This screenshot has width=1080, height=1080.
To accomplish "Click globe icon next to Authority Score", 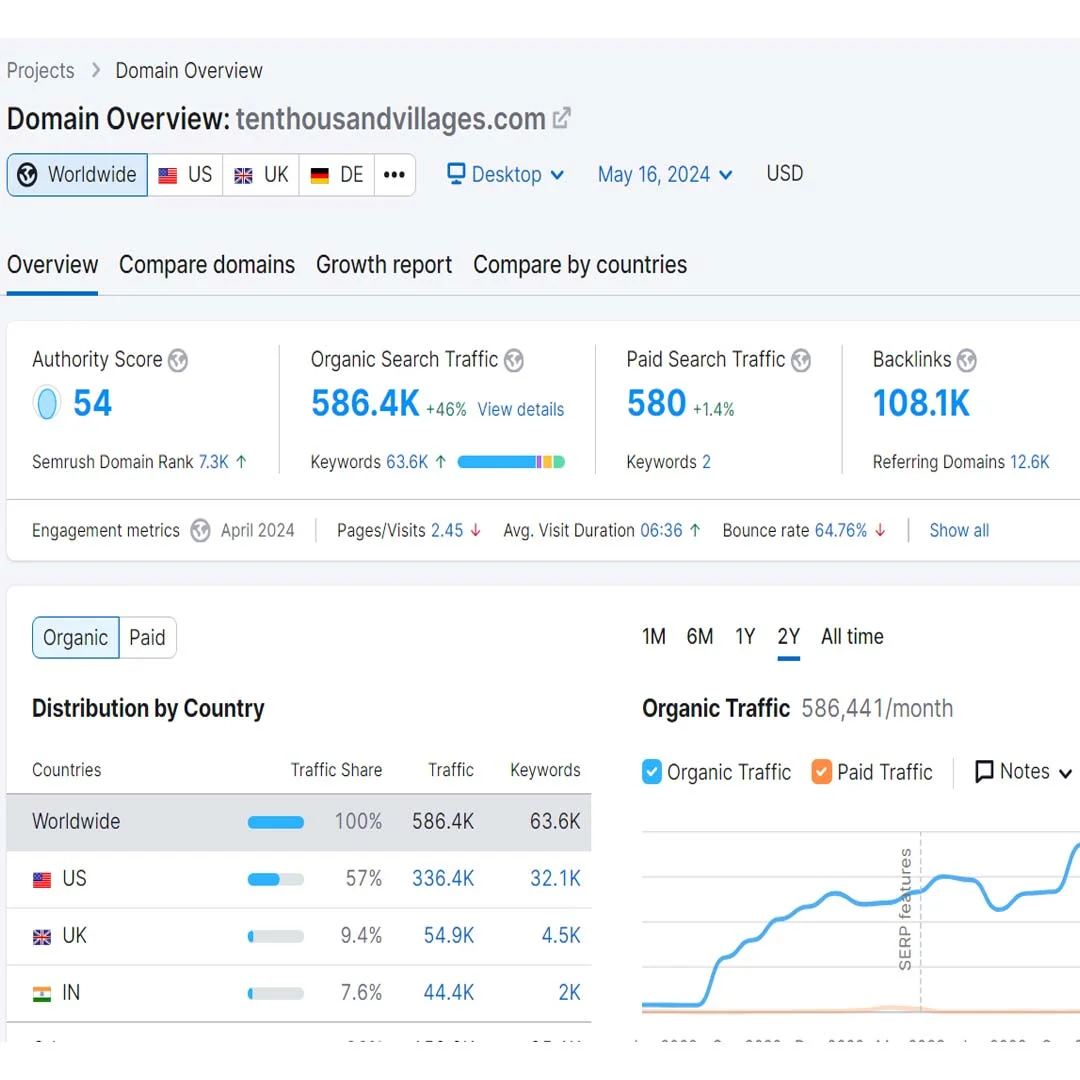I will (x=178, y=360).
